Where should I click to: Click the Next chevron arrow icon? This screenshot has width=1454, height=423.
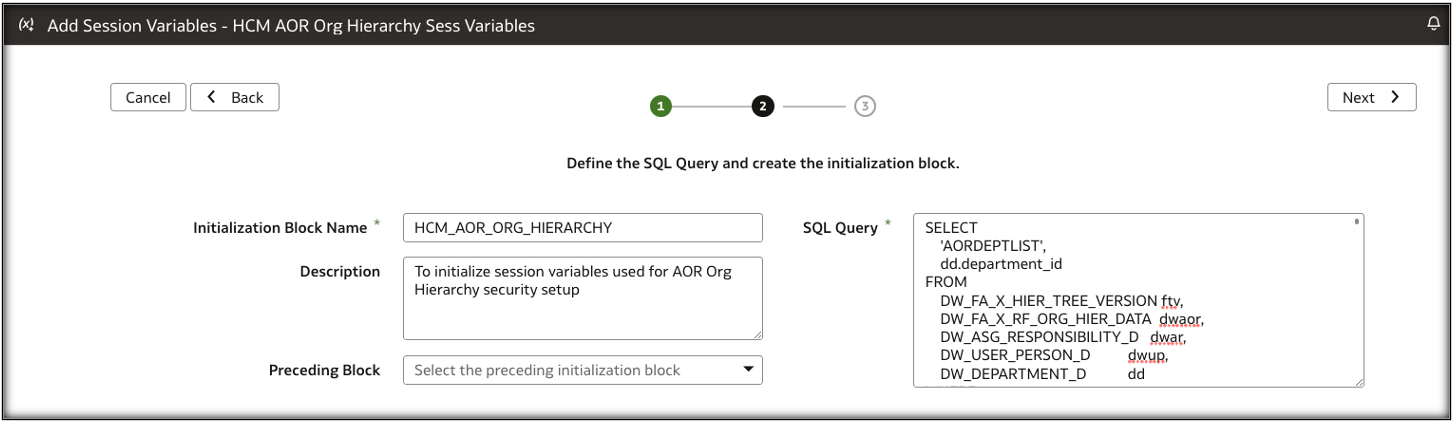point(1396,97)
